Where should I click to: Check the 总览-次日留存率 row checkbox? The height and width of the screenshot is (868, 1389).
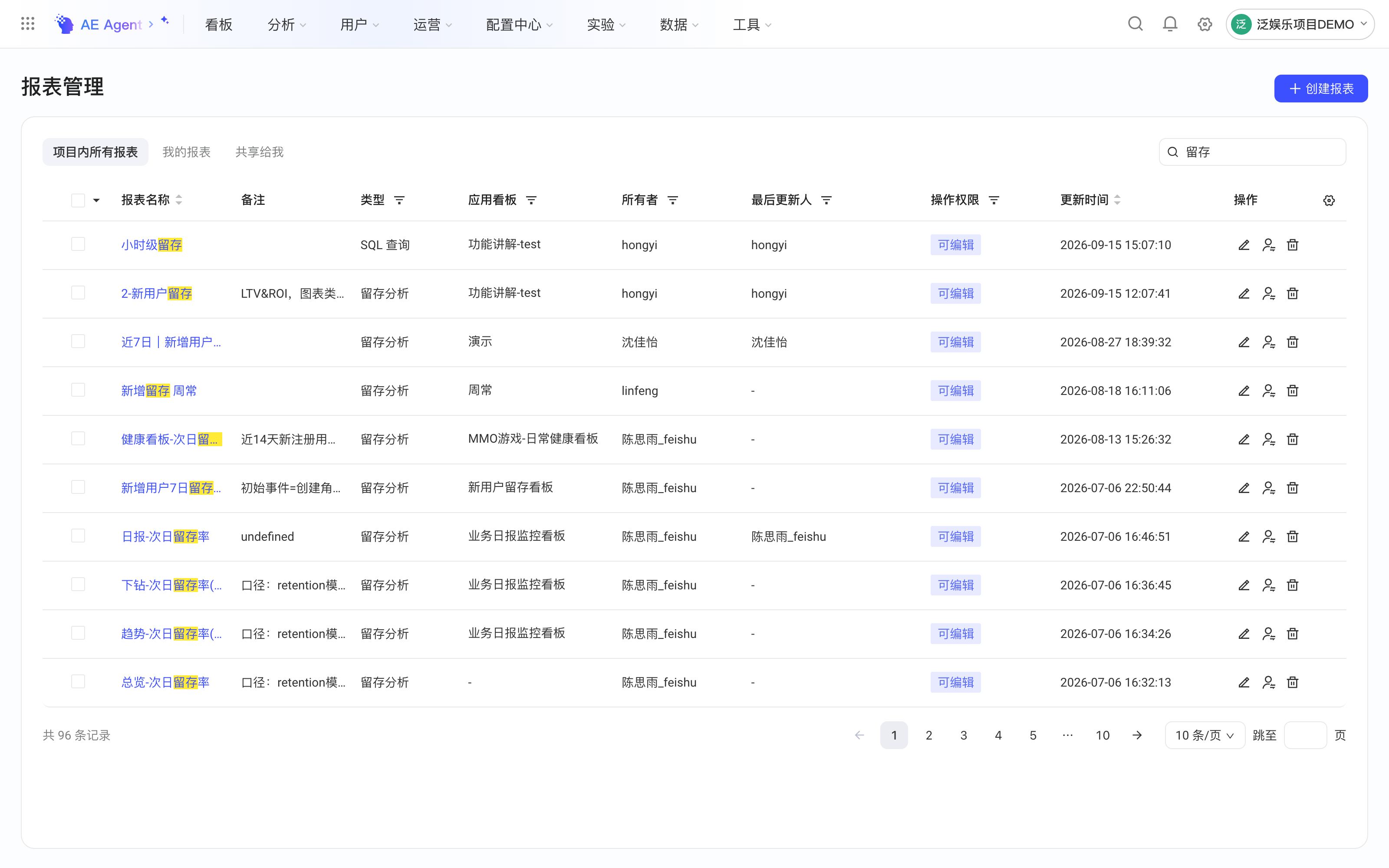(78, 681)
